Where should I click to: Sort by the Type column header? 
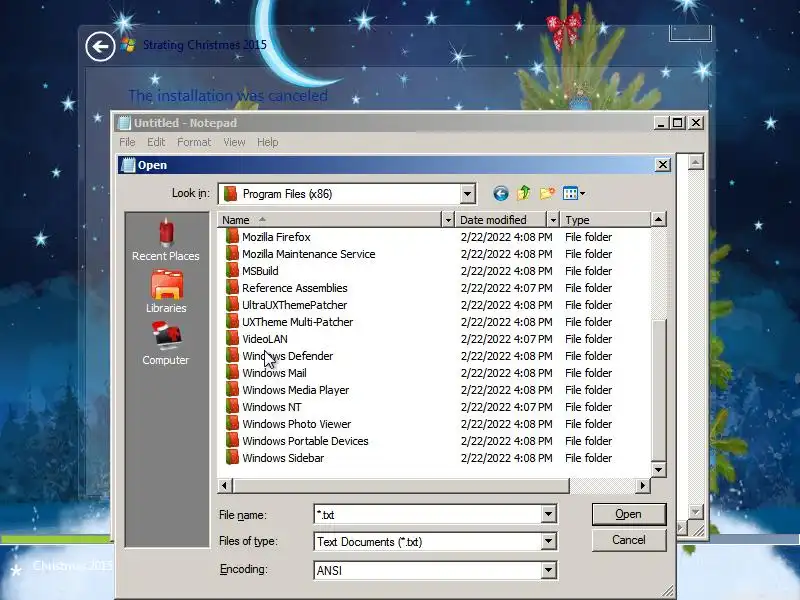pos(606,220)
